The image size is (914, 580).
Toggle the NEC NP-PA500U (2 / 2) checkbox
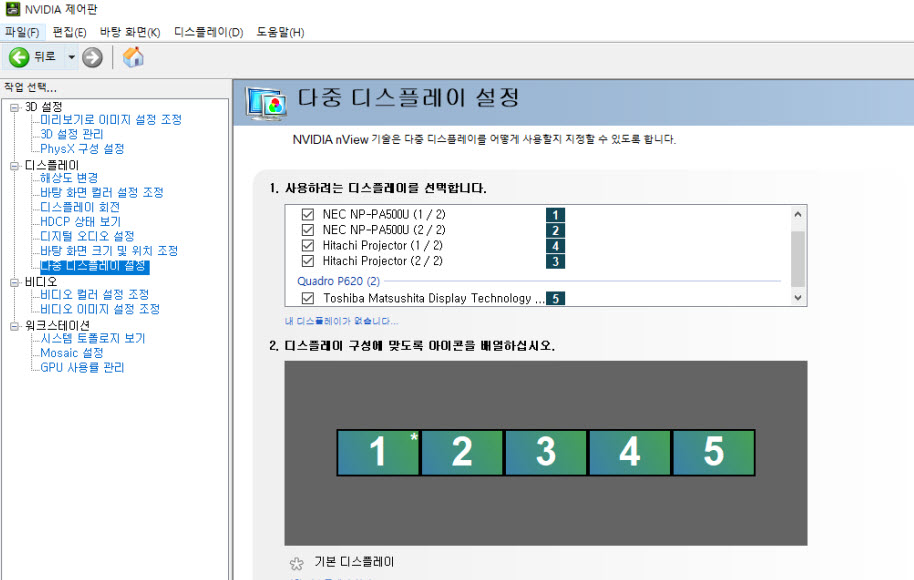[x=308, y=230]
